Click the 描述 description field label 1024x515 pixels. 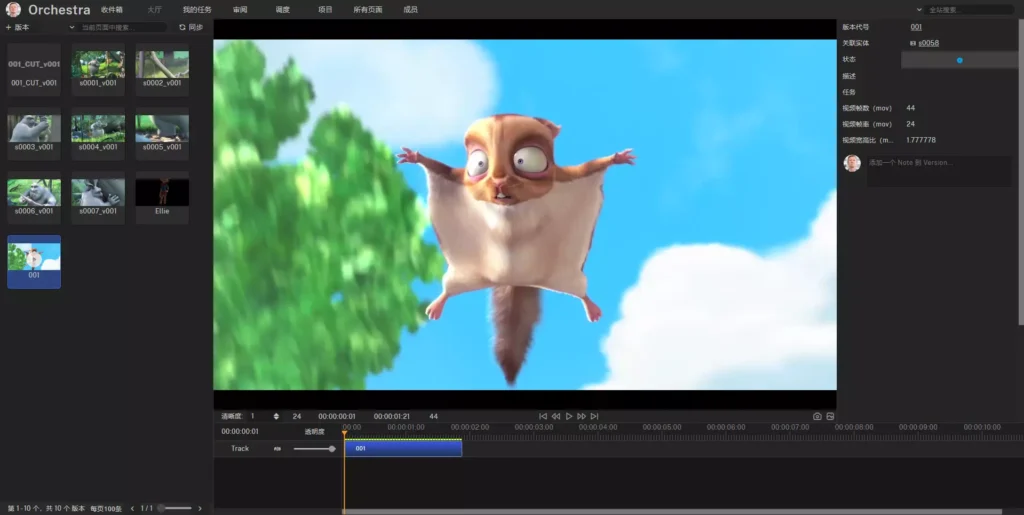pyautogui.click(x=849, y=76)
